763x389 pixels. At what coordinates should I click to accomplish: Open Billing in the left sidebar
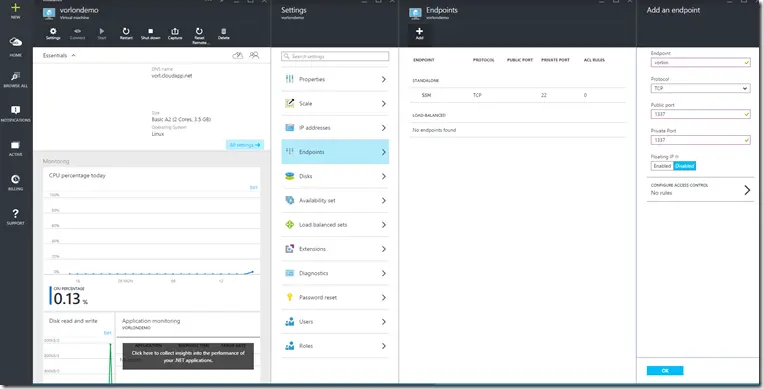pos(16,182)
